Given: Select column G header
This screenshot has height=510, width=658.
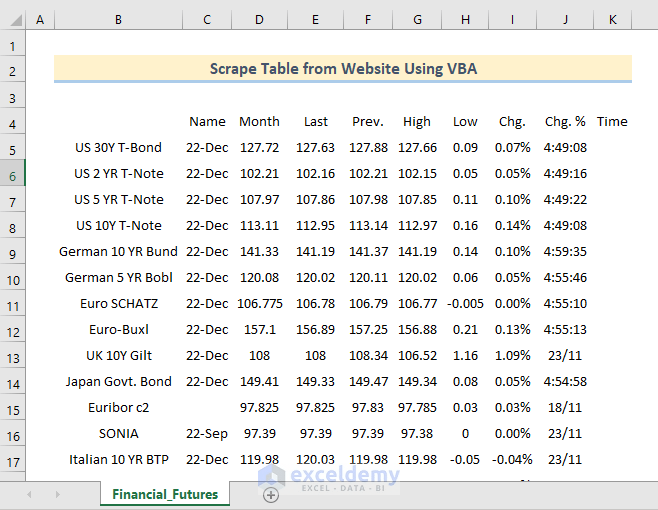Looking at the screenshot, I should [417, 20].
